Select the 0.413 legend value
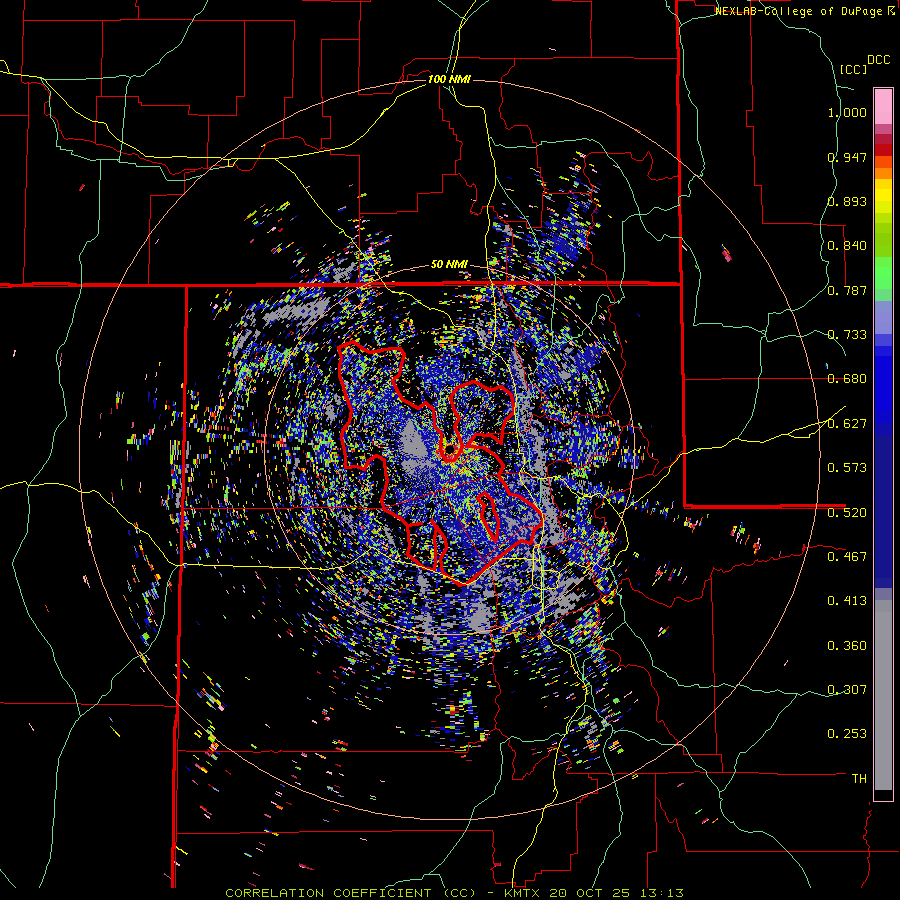Viewport: 900px width, 900px height. coord(847,601)
